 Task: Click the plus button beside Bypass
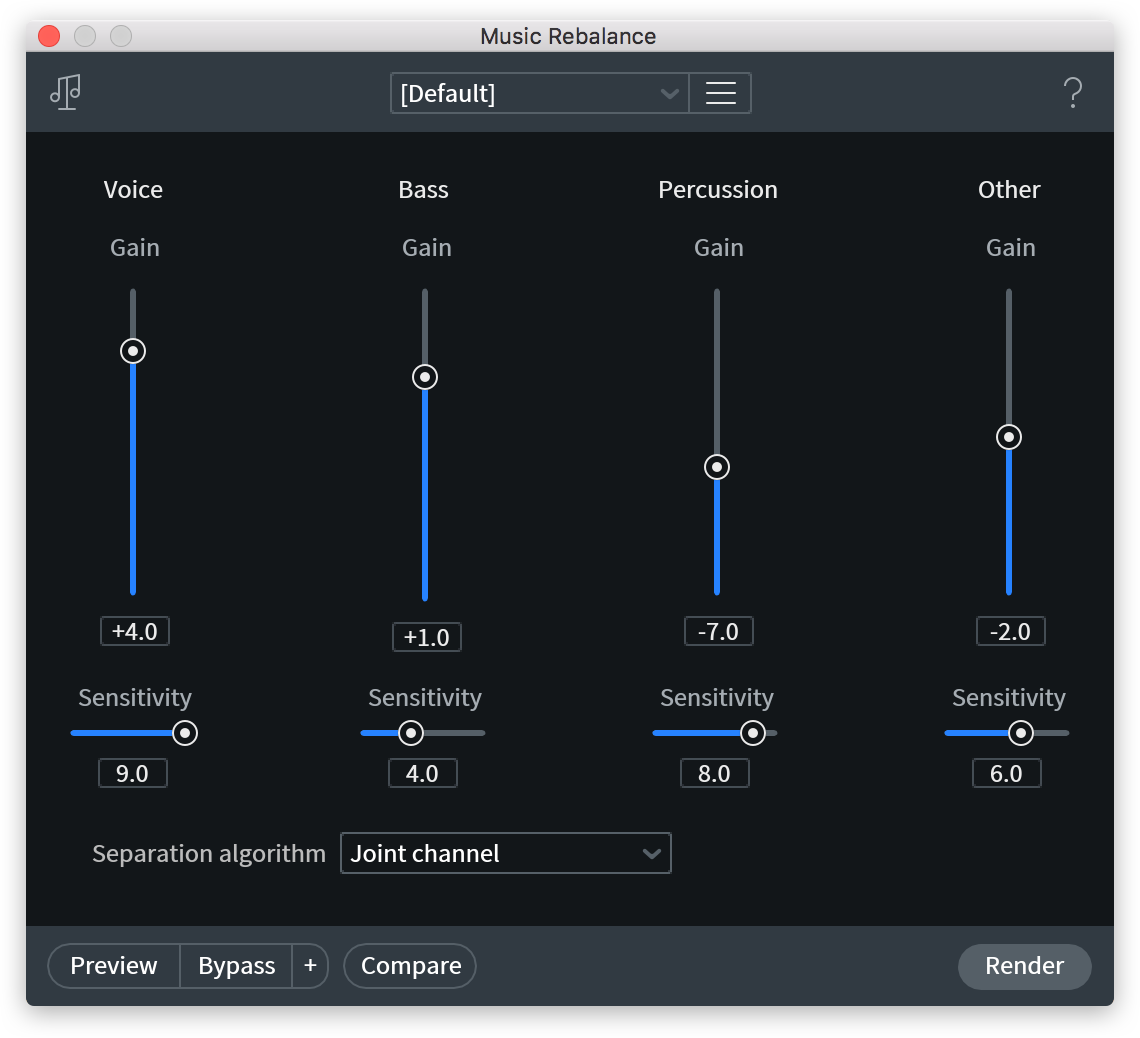[x=310, y=966]
